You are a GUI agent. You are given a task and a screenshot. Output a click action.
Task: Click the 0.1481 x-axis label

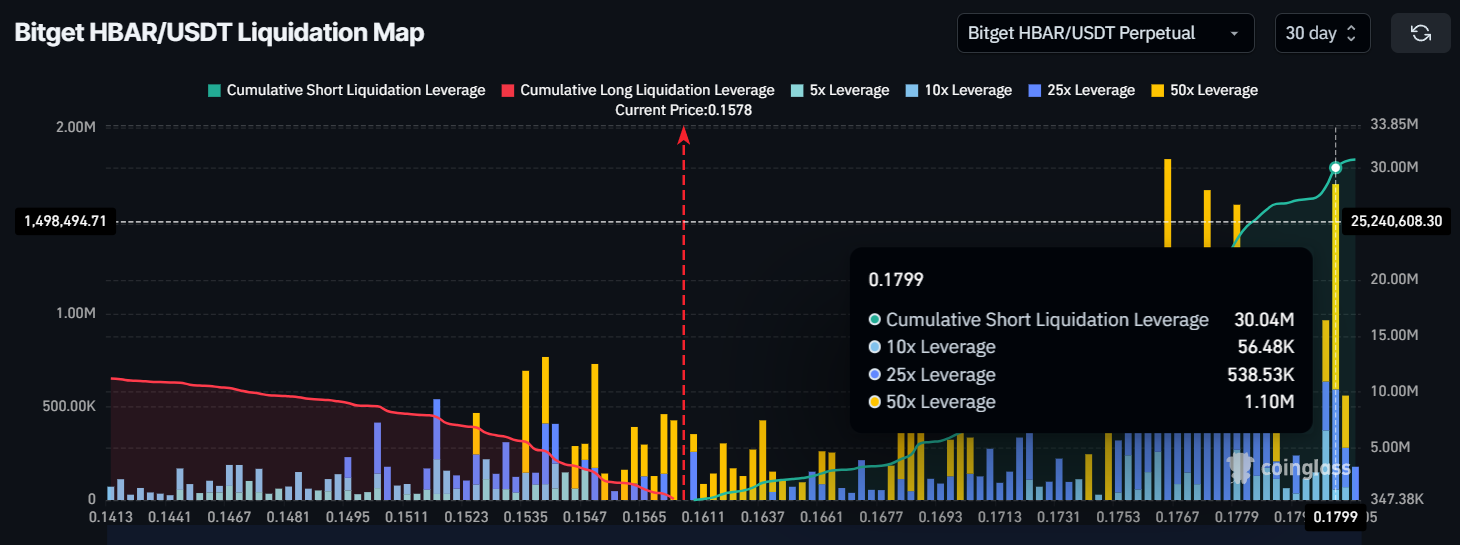click(288, 517)
